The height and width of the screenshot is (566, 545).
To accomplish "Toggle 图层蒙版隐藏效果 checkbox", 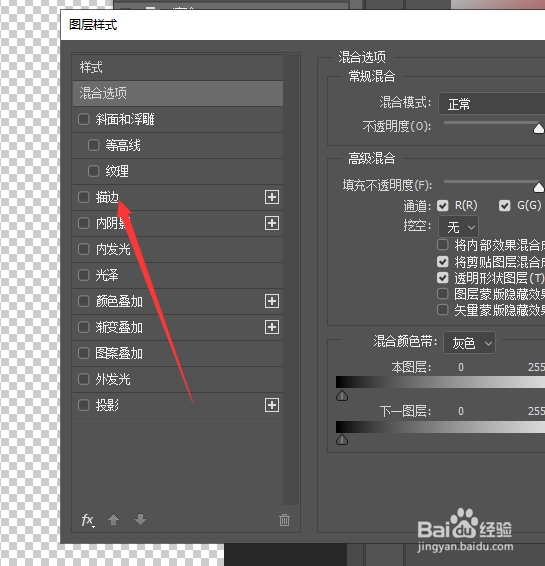I will [x=442, y=293].
